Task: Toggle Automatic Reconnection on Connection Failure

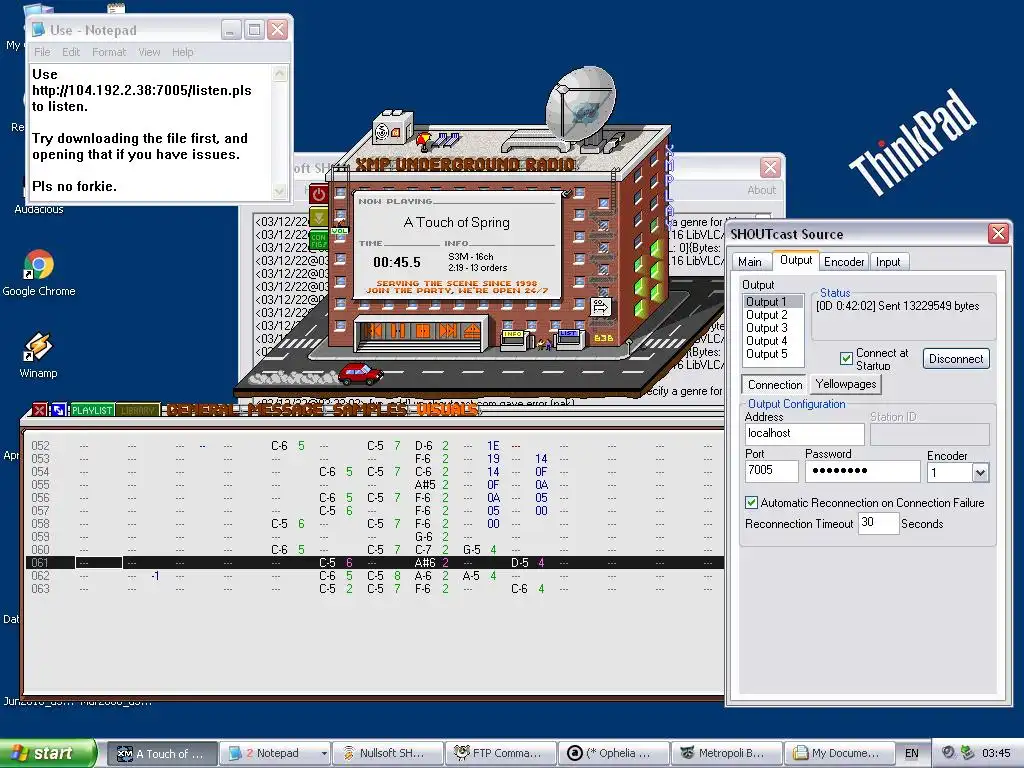Action: (751, 503)
